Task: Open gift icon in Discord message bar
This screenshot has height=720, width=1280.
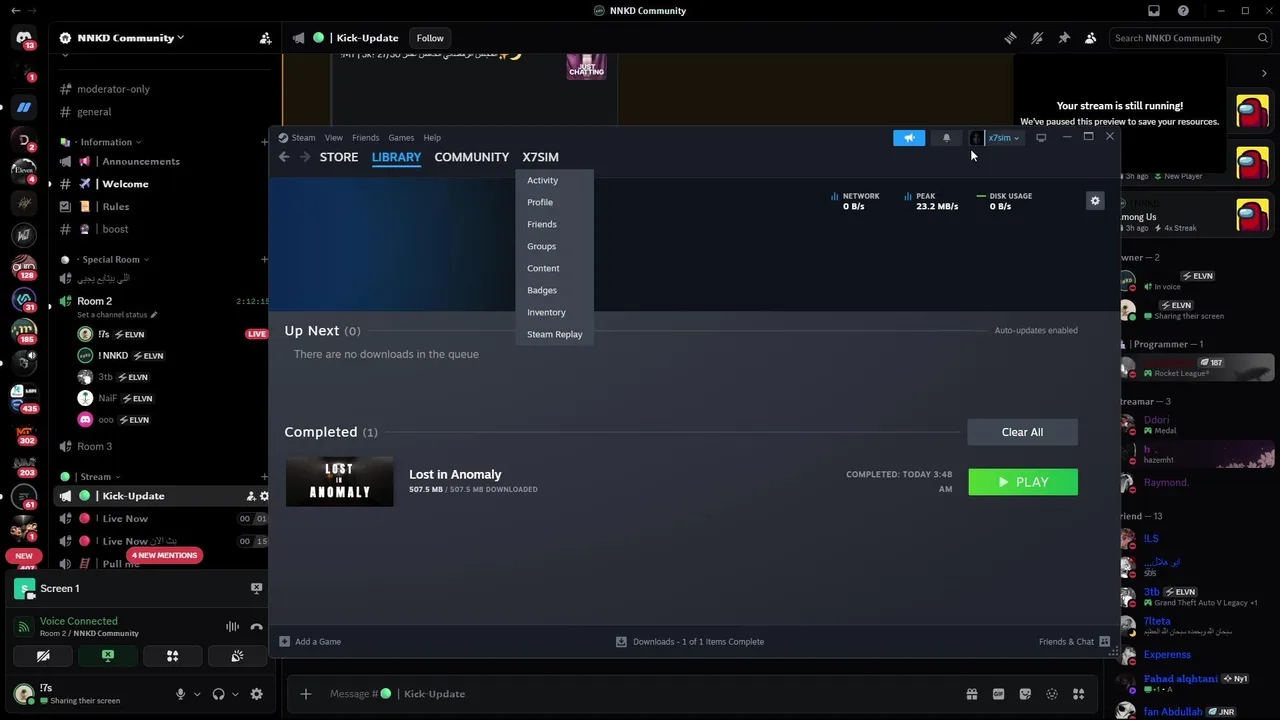Action: pyautogui.click(x=971, y=694)
